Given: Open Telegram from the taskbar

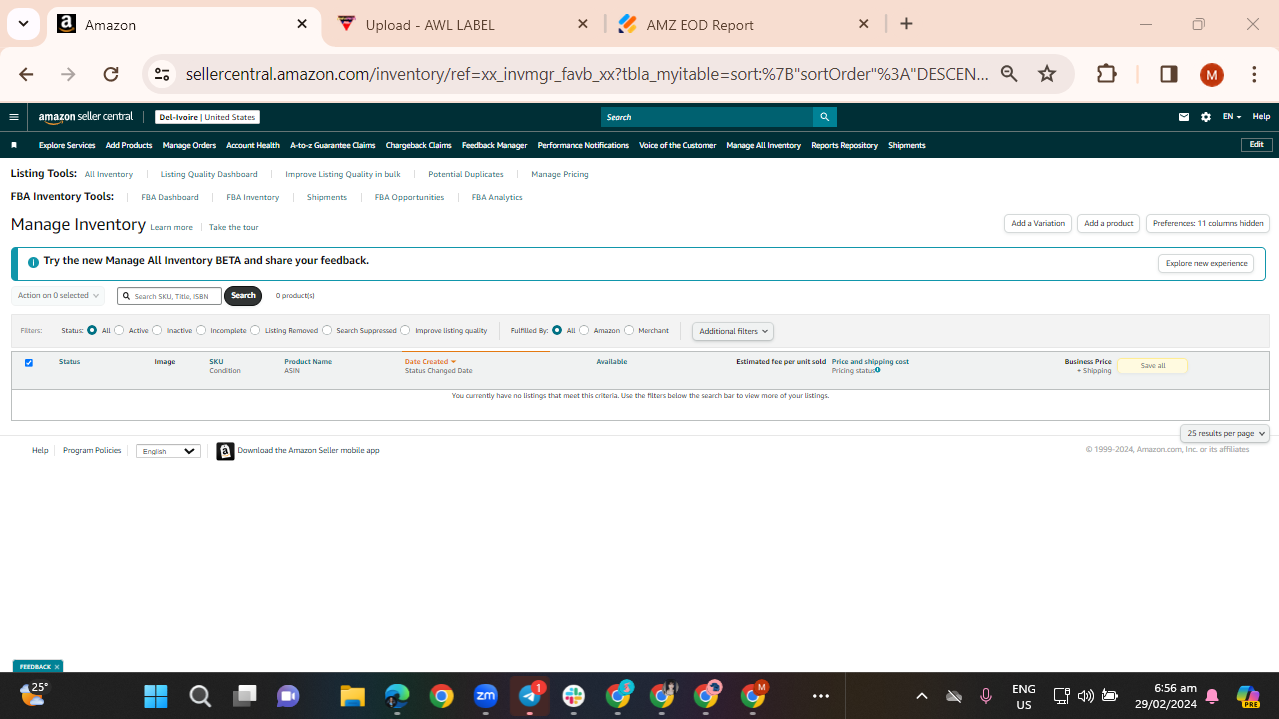Looking at the screenshot, I should pyautogui.click(x=530, y=696).
